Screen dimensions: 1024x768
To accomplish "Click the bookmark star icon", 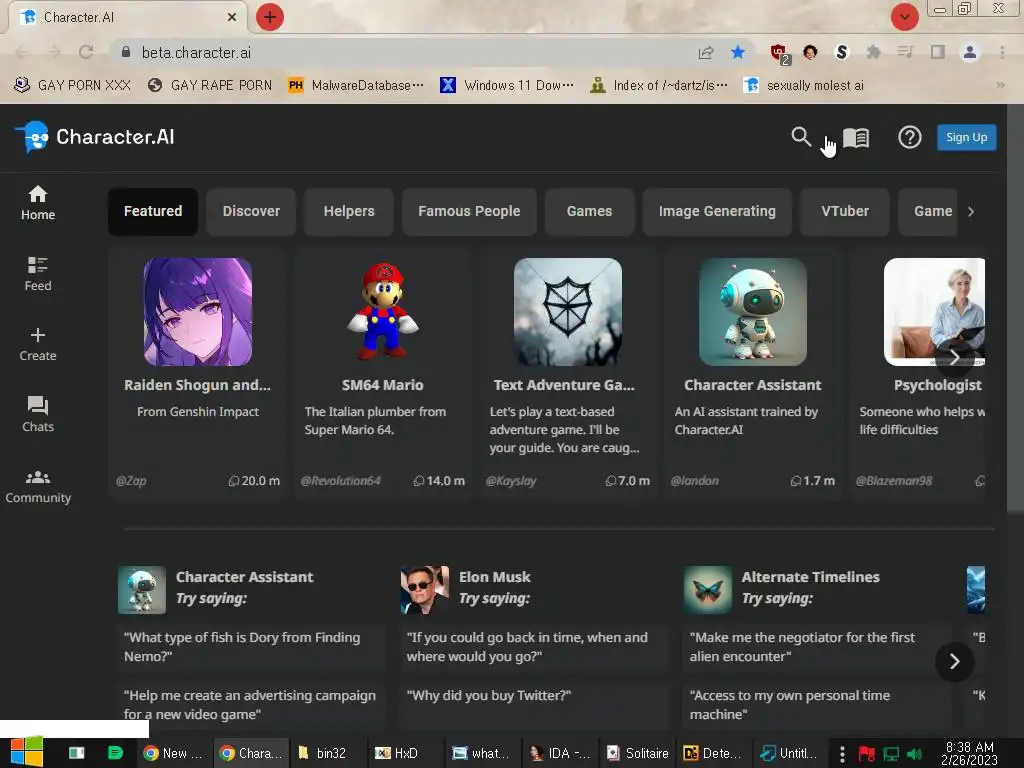I will 738,52.
